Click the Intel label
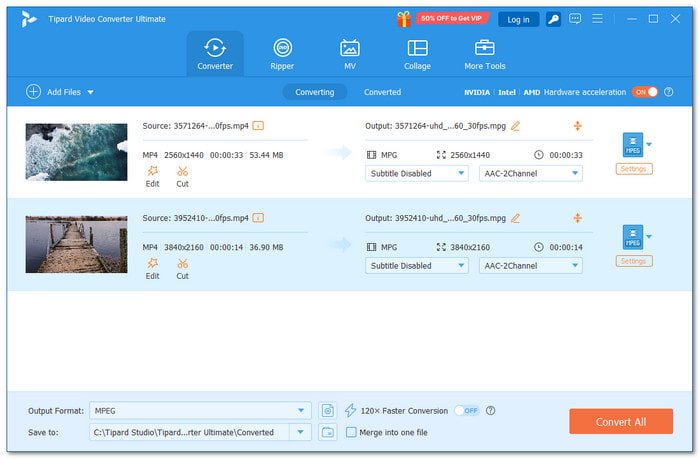This screenshot has height=459, width=700. pyautogui.click(x=507, y=92)
